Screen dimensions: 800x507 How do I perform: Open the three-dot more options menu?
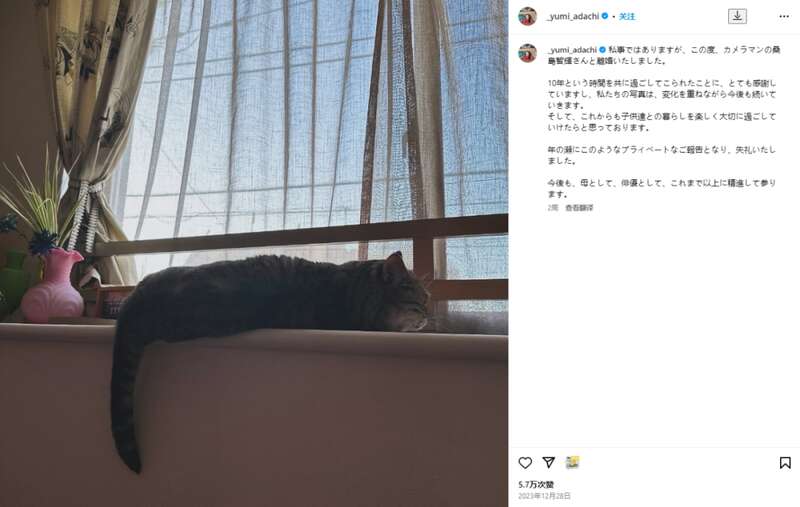tap(784, 16)
